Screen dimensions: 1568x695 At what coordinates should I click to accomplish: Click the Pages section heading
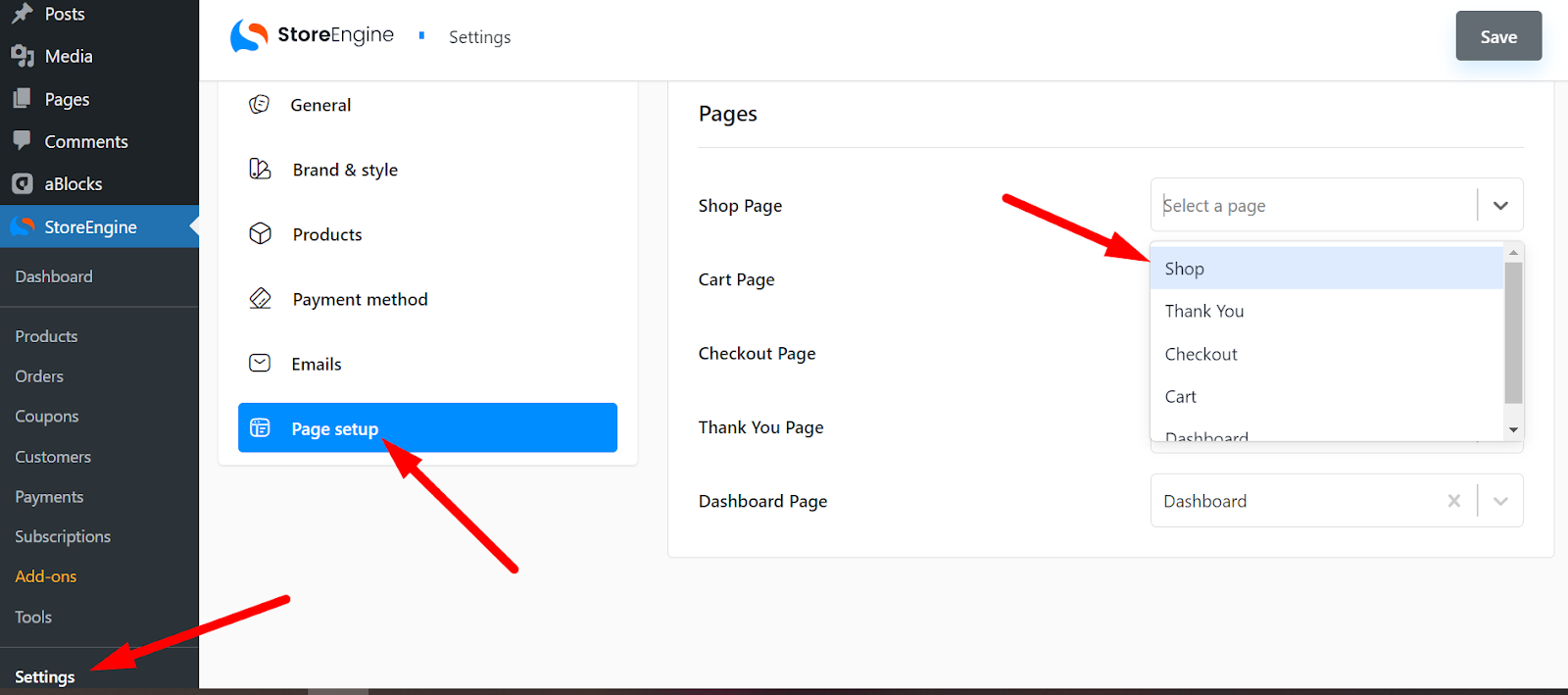point(728,114)
